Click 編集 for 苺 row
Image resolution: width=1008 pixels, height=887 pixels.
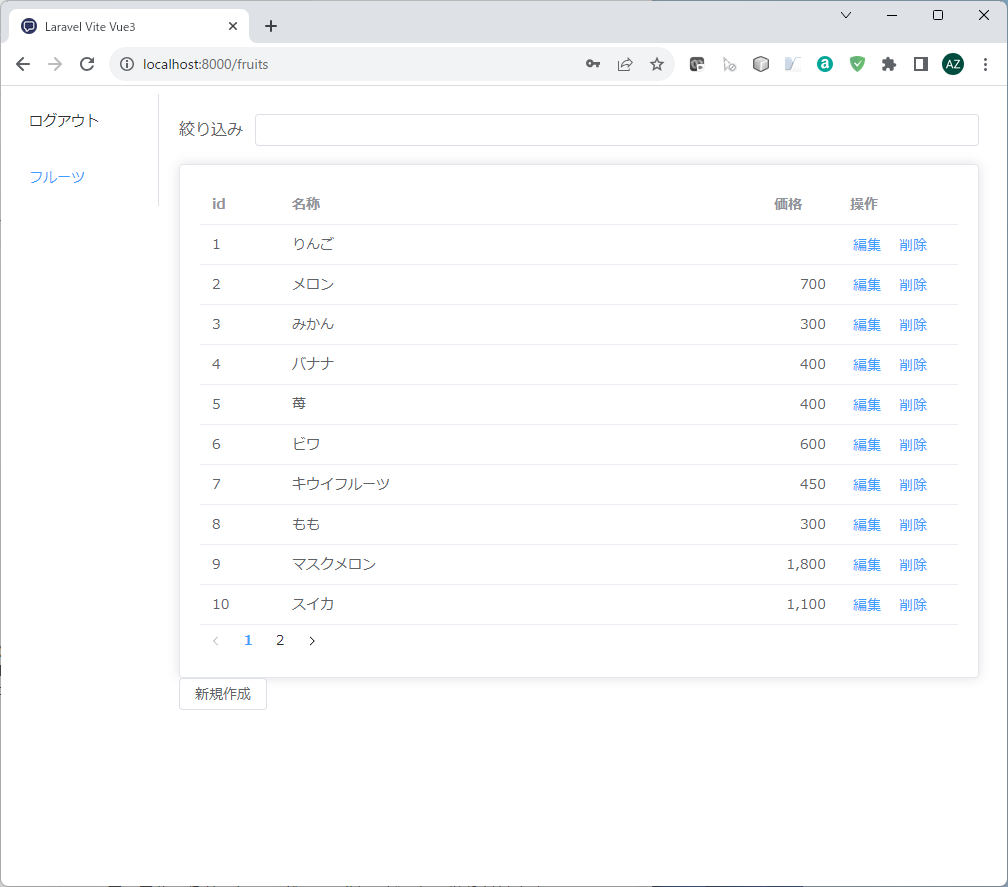[x=867, y=405]
